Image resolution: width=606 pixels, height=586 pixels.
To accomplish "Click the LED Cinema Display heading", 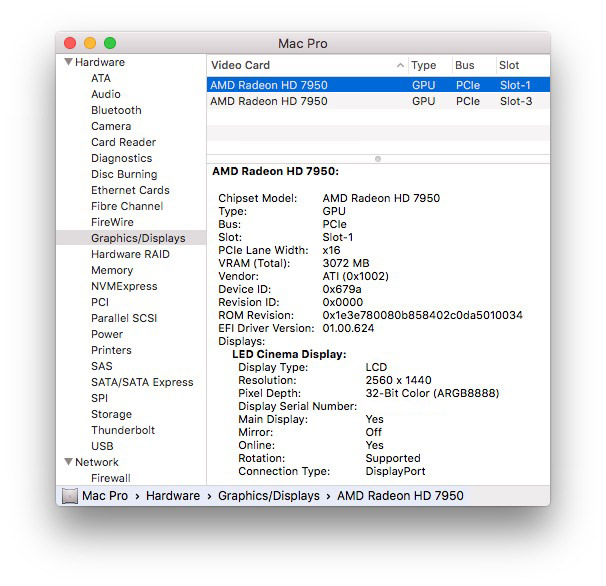I will (x=289, y=354).
